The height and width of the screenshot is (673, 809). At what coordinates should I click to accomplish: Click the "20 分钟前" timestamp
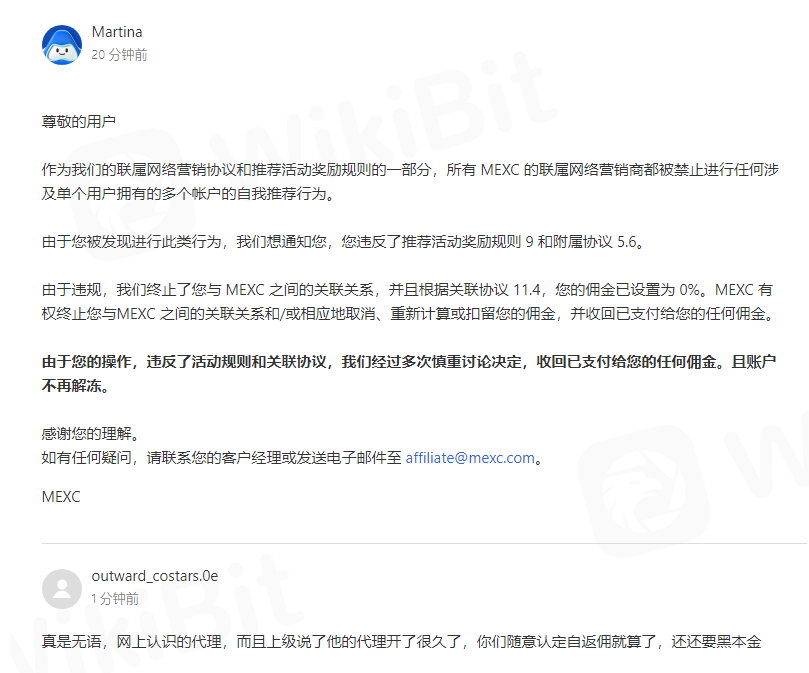(x=119, y=55)
